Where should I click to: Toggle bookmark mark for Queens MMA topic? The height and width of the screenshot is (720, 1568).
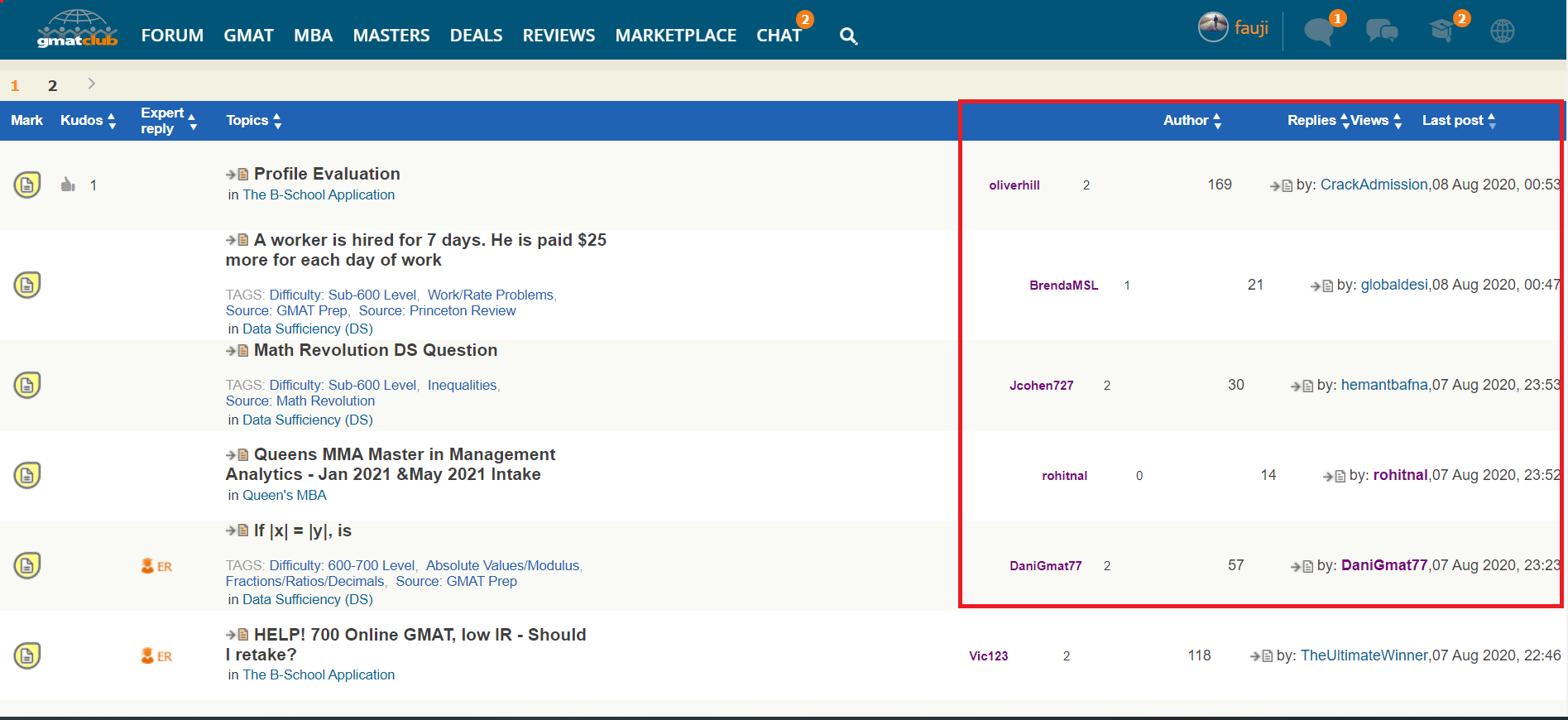tap(27, 475)
